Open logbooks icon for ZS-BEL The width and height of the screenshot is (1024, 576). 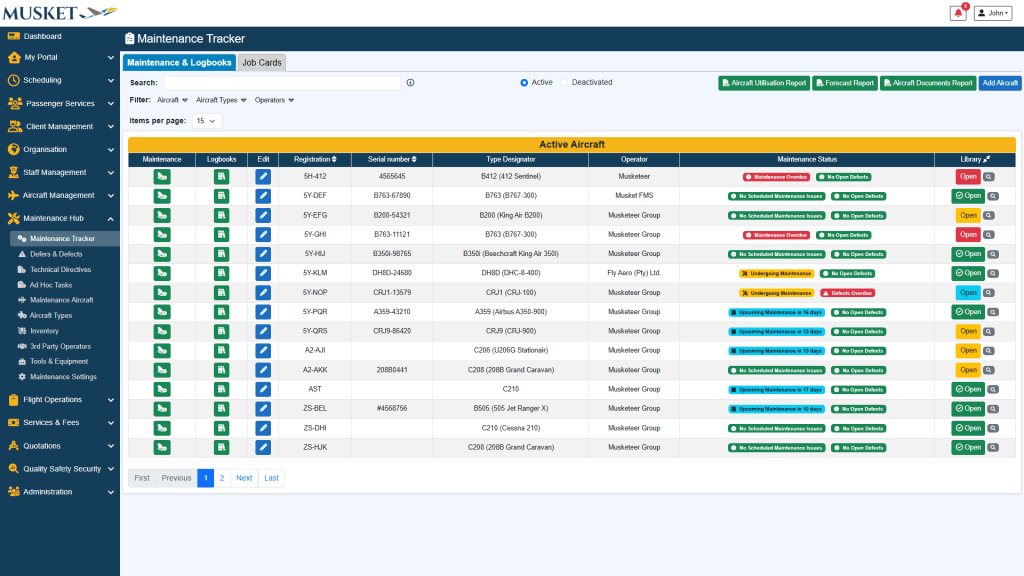tap(221, 409)
